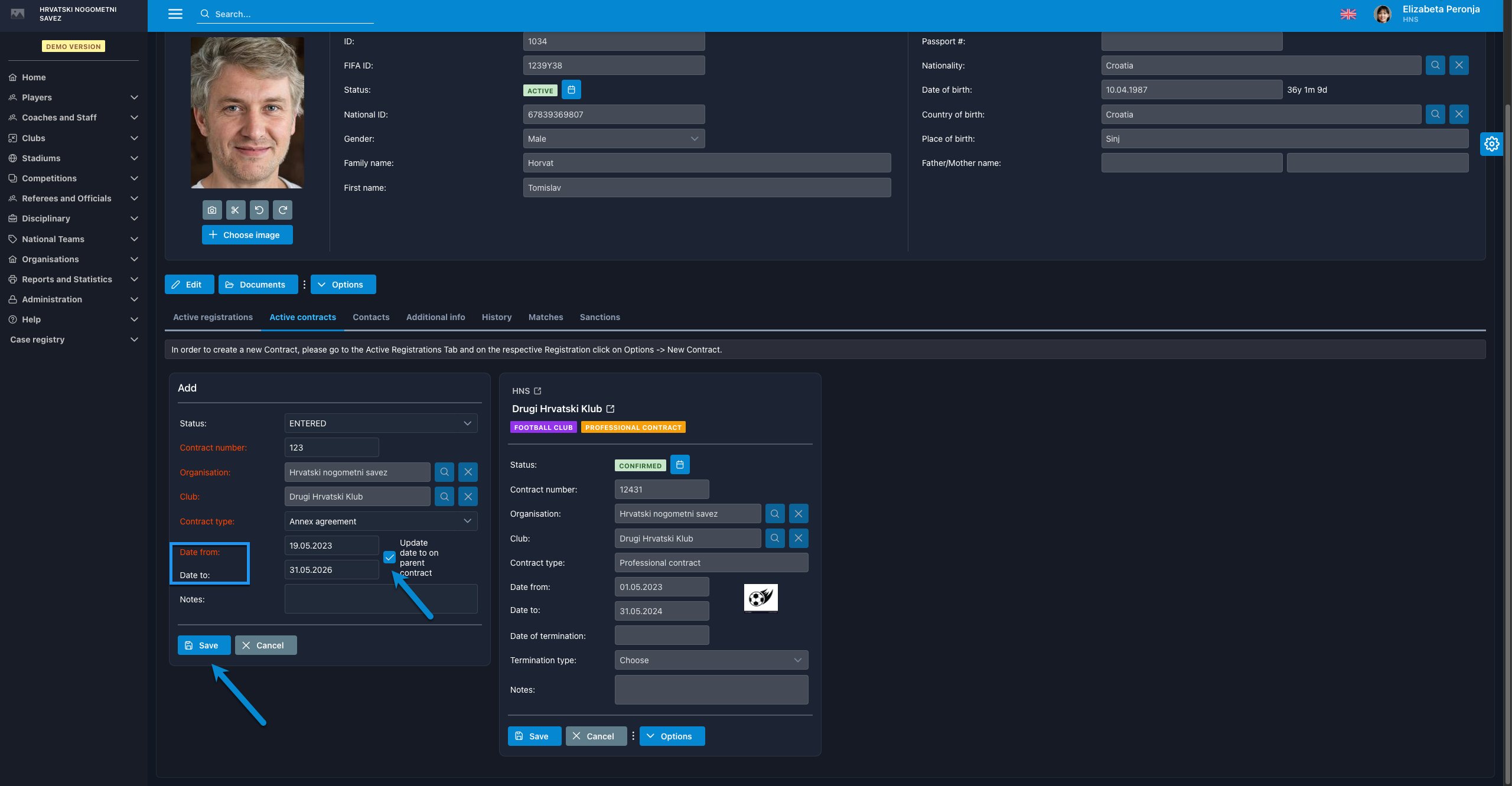Open the Sanctions tab
Image resolution: width=1512 pixels, height=786 pixels.
tap(599, 317)
